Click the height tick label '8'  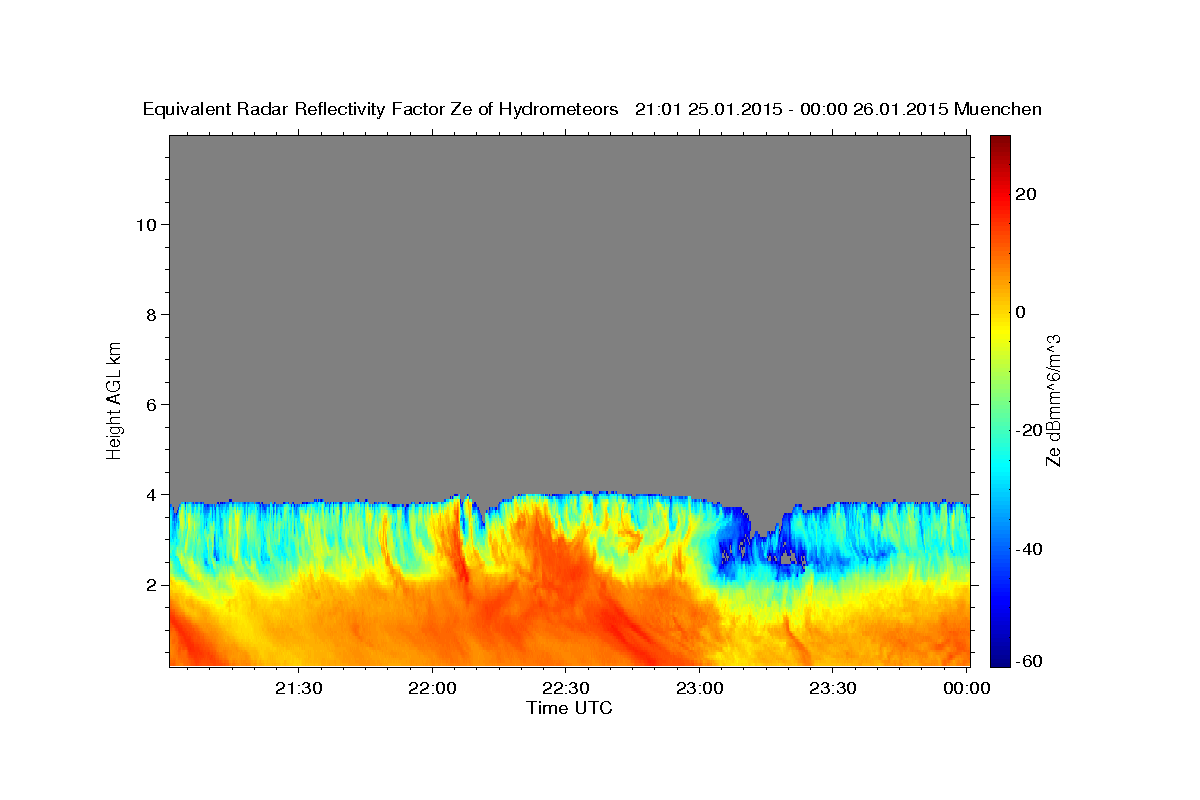coord(152,314)
